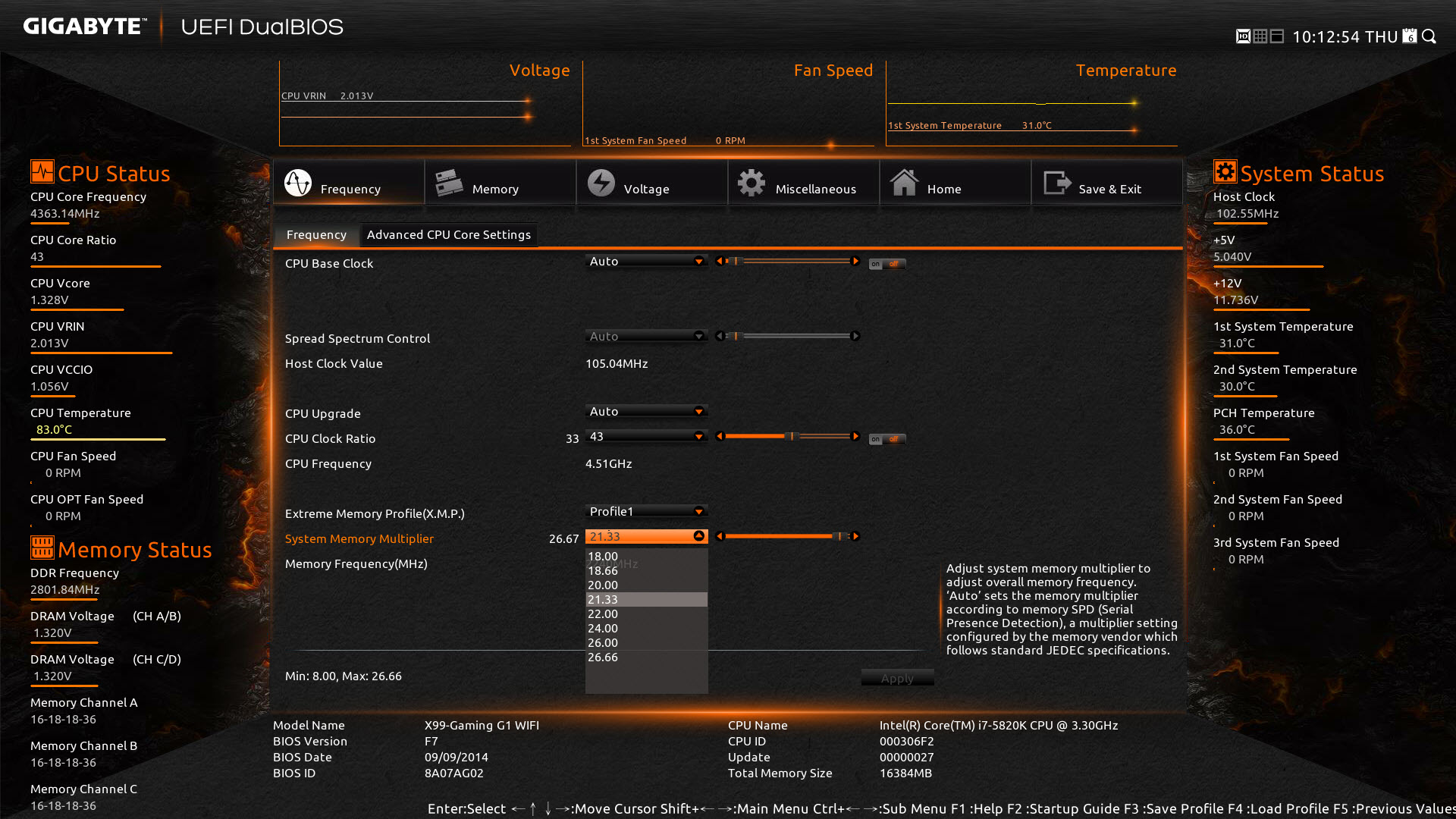Image resolution: width=1456 pixels, height=819 pixels.
Task: Select highlighted 21.33 in multiplier list
Action: (x=646, y=599)
